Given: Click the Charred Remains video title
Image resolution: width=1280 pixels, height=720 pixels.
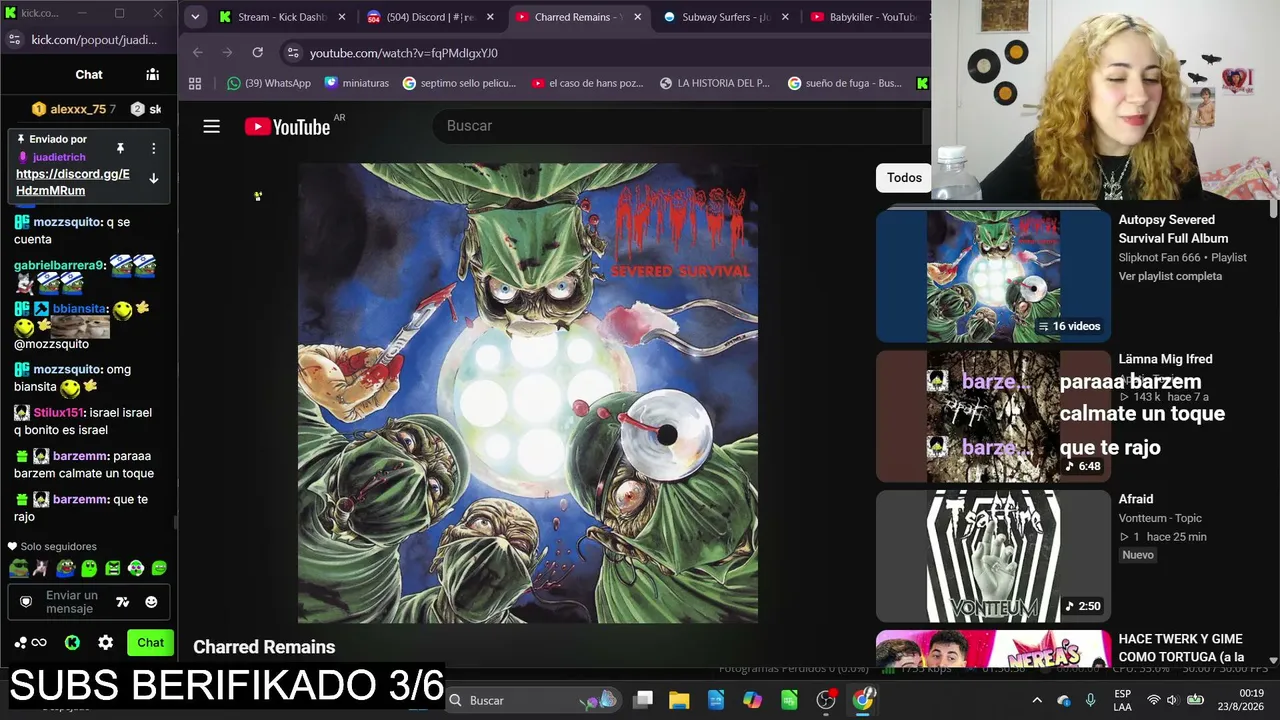Looking at the screenshot, I should (x=264, y=647).
